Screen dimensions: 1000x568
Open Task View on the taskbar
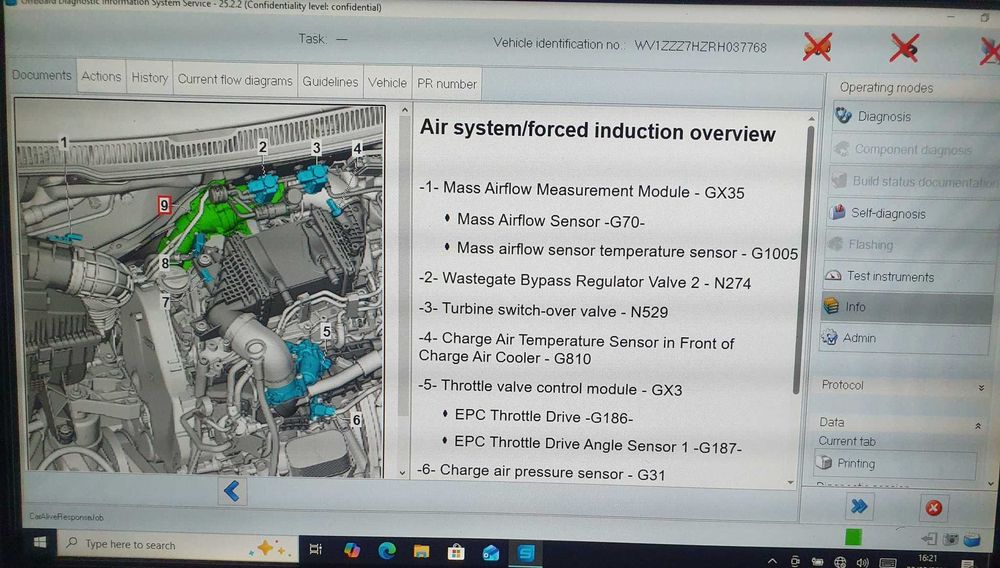(315, 548)
